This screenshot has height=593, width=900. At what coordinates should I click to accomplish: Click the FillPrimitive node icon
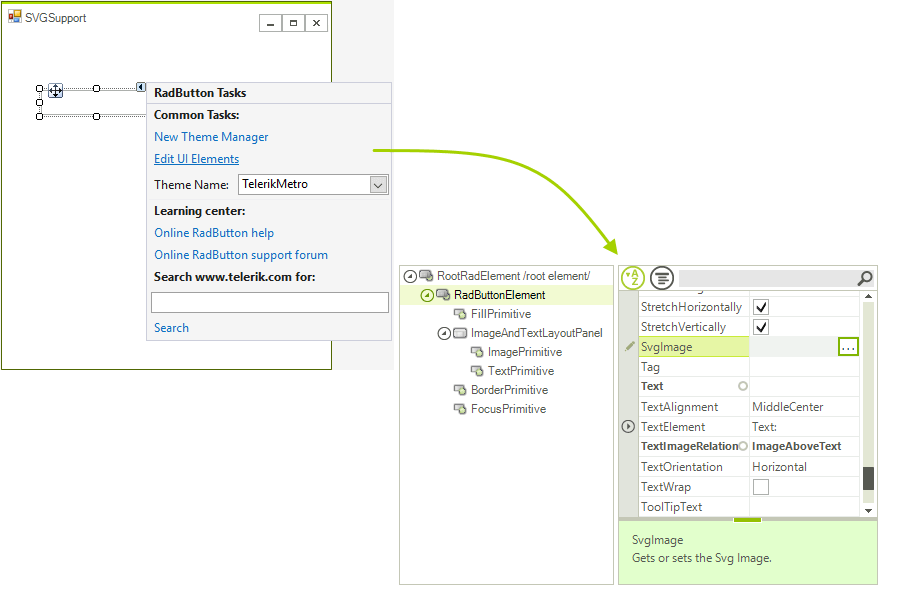coord(460,314)
